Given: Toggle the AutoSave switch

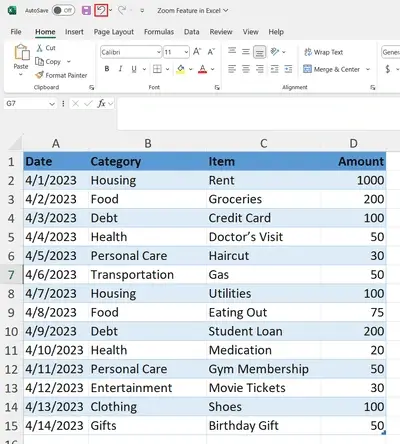Looking at the screenshot, I should 63,10.
